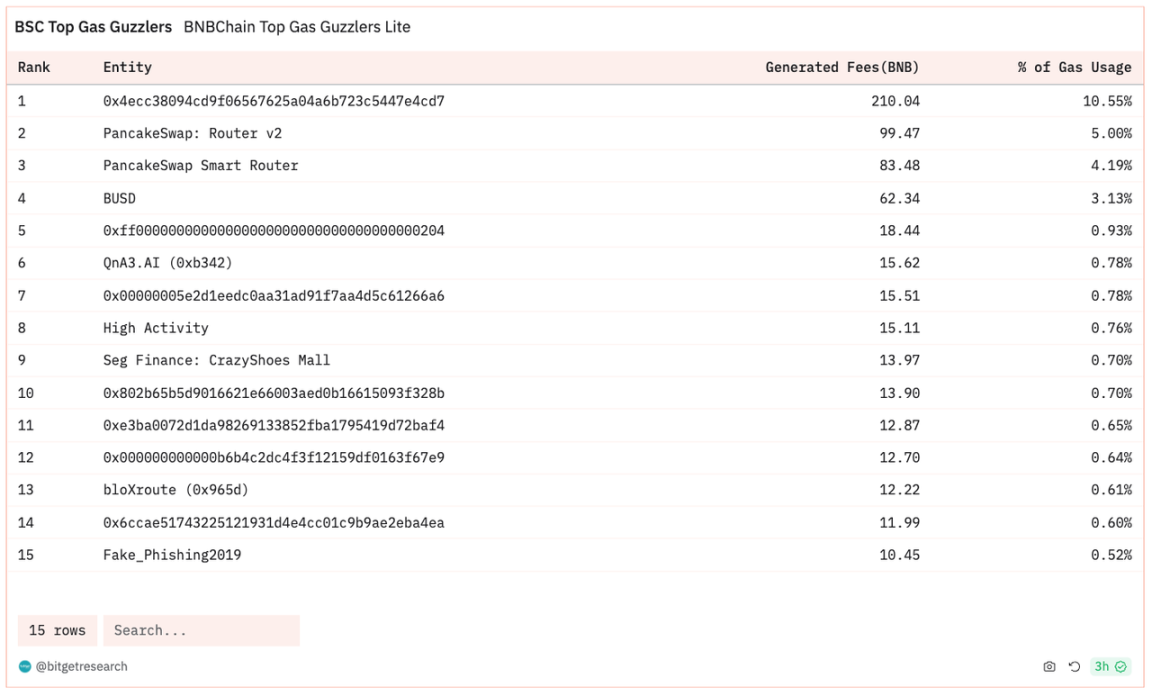Click the 15.51 generated fees value

[899, 295]
